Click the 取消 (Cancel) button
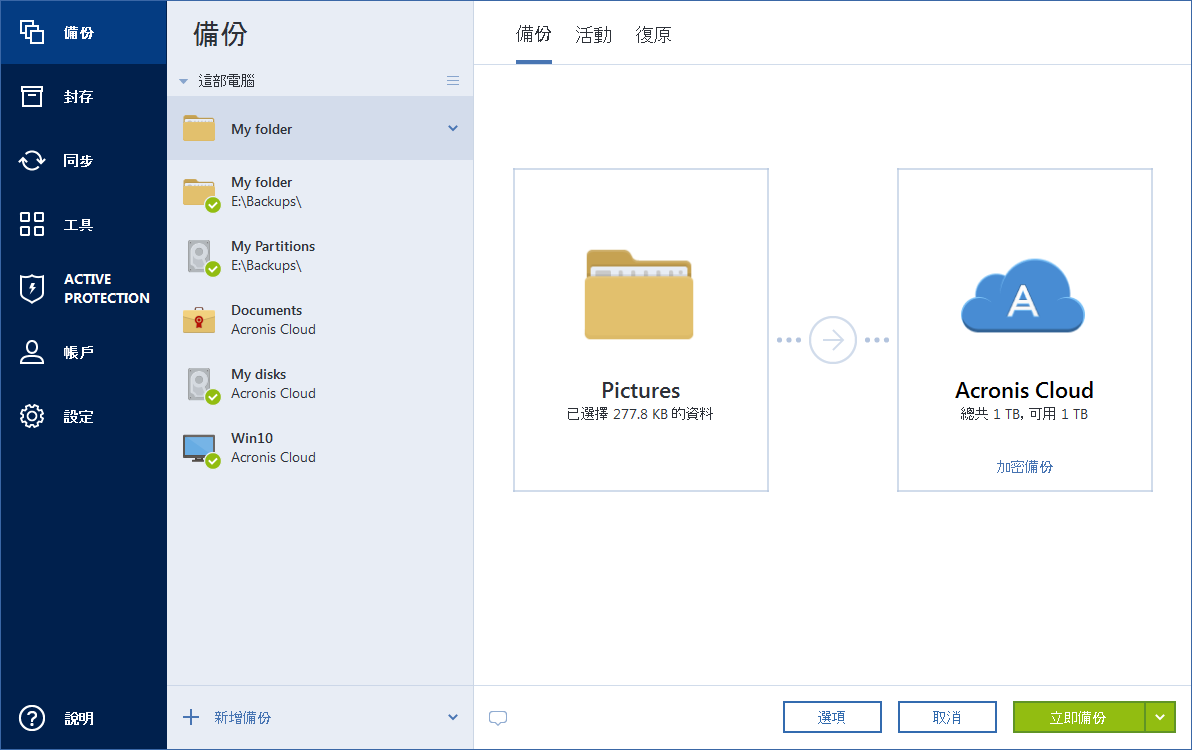Image resolution: width=1192 pixels, height=750 pixels. (947, 717)
